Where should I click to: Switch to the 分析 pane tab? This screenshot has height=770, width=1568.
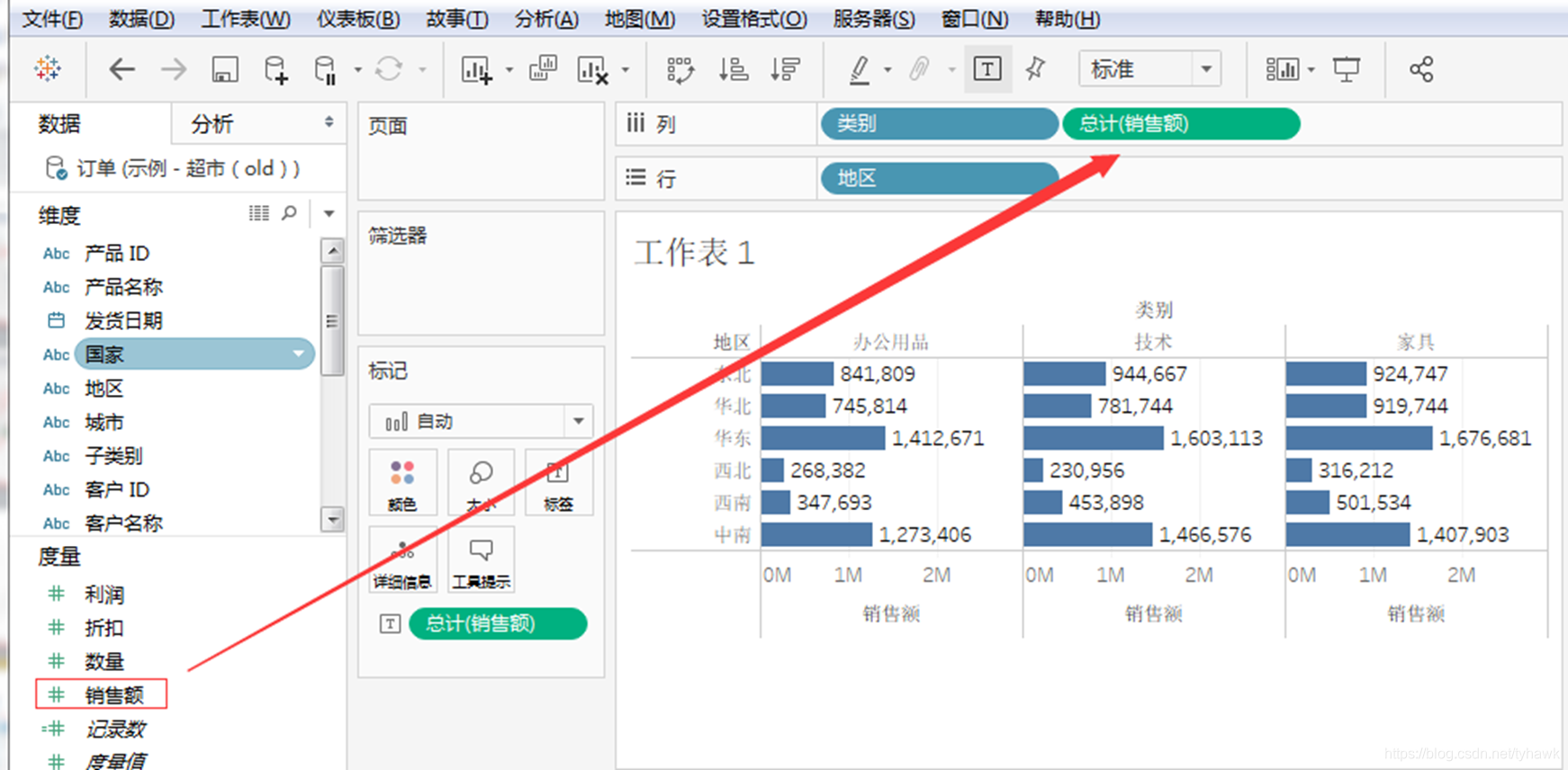click(212, 124)
